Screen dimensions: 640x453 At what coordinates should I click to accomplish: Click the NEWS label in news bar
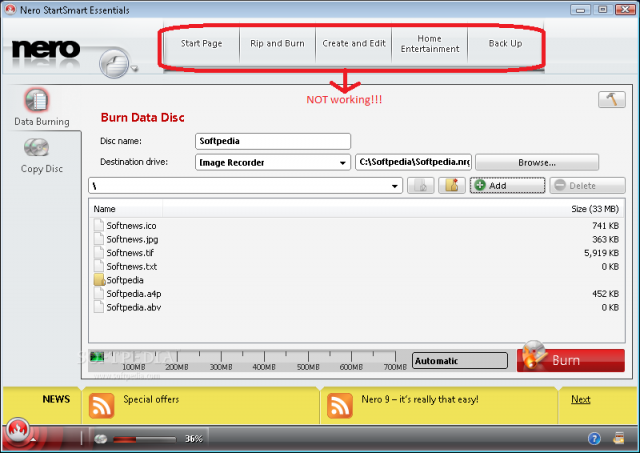point(56,399)
